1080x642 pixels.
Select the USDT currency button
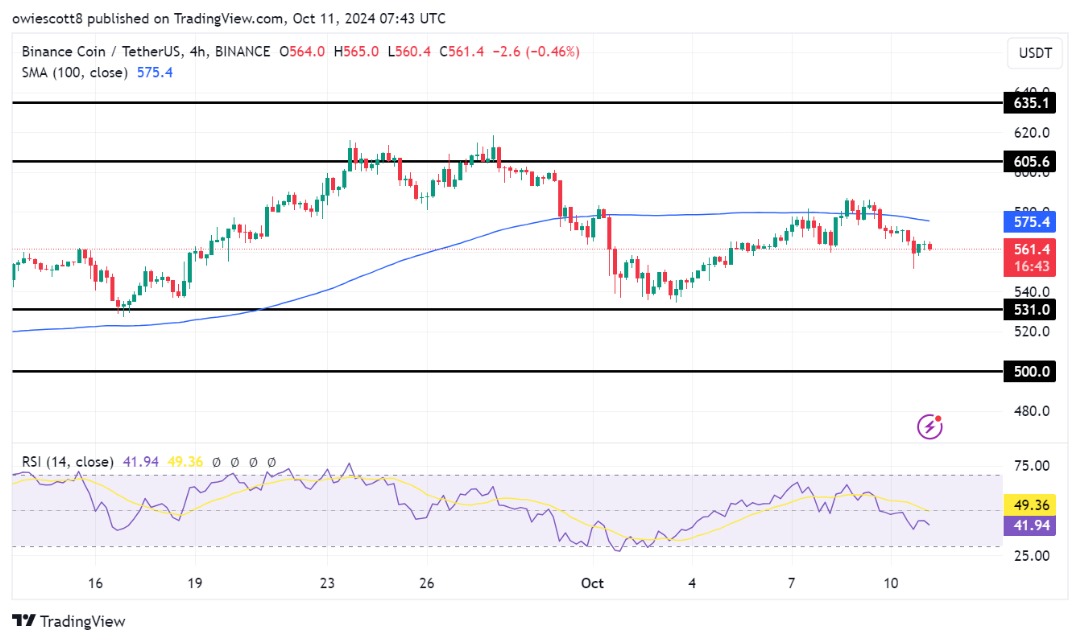(x=1035, y=53)
